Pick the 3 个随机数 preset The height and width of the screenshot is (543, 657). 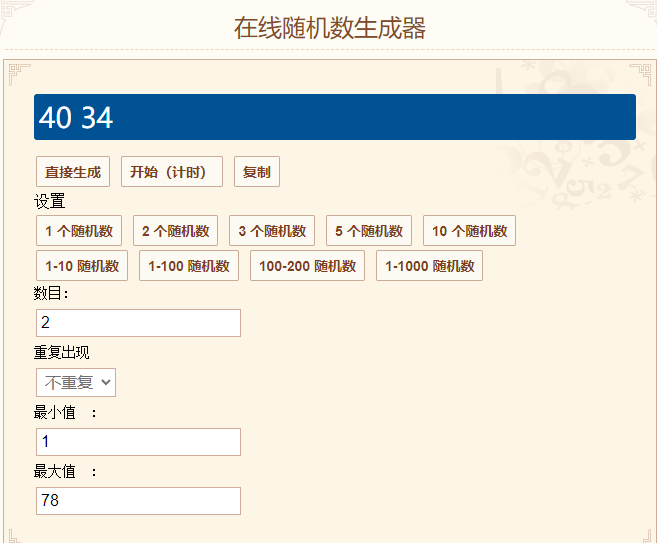click(x=272, y=231)
